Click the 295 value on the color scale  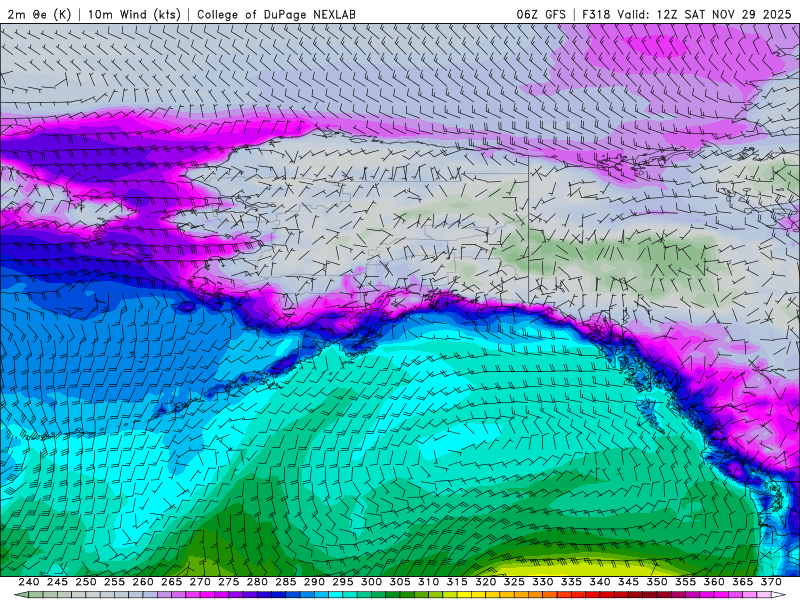click(343, 582)
